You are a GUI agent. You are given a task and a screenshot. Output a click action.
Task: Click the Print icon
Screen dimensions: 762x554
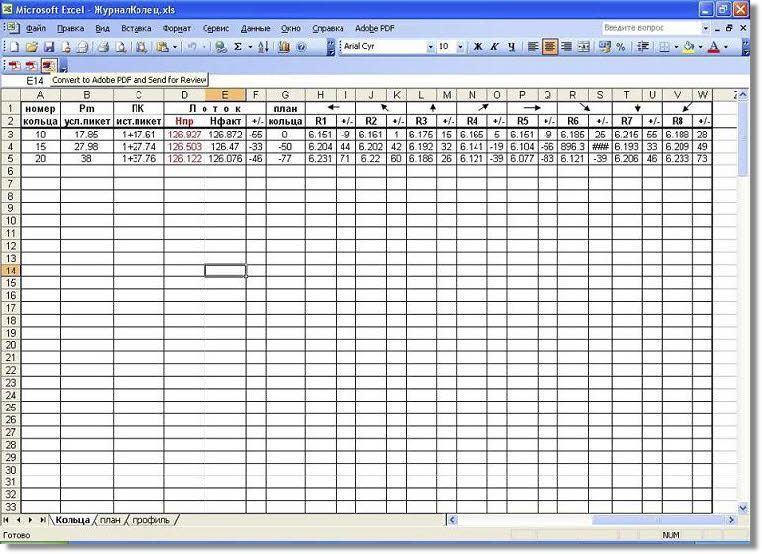pyautogui.click(x=101, y=47)
